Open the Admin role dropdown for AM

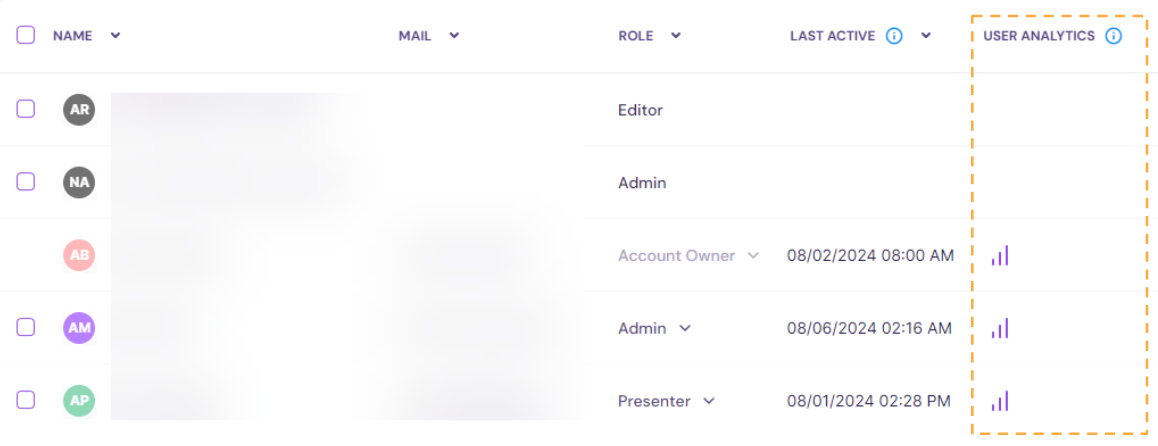(x=685, y=328)
